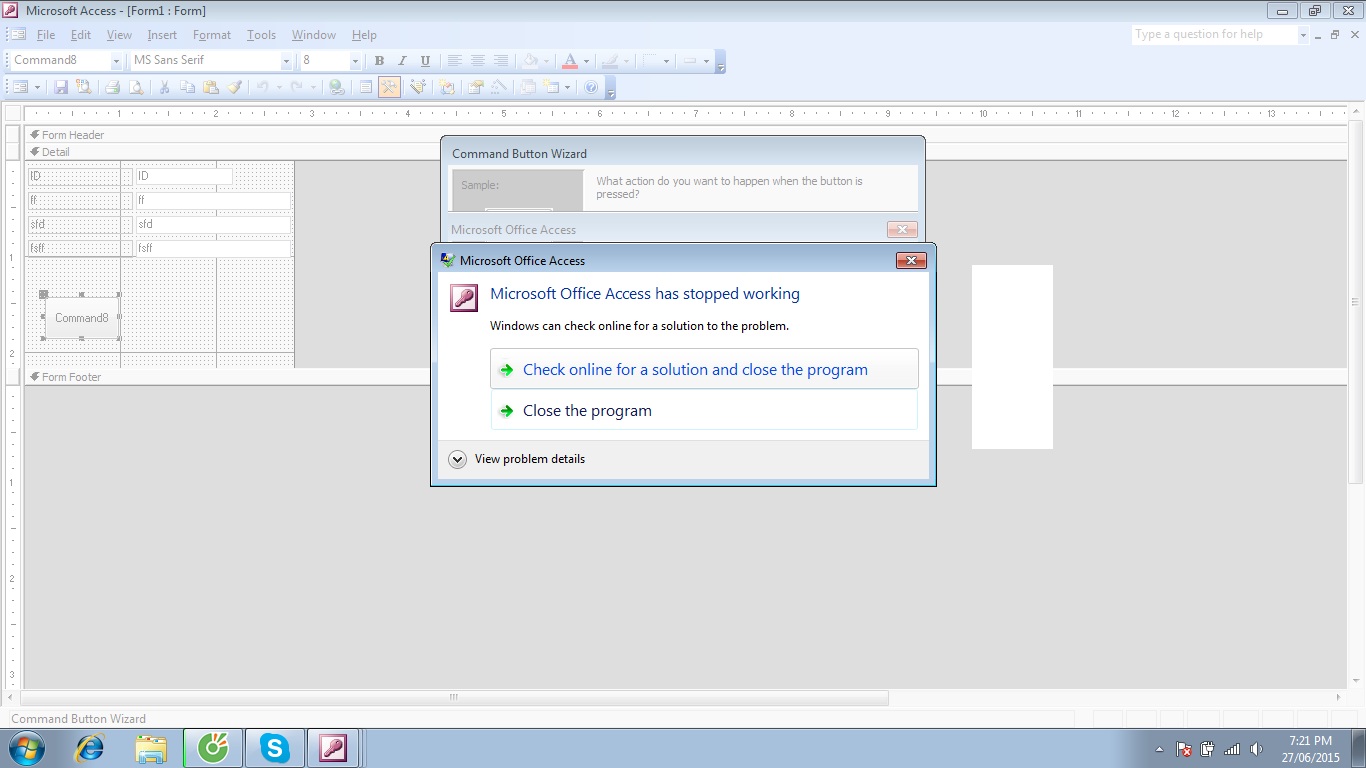This screenshot has height=768, width=1366.
Task: Click the font color red swatch button
Action: pos(570,61)
